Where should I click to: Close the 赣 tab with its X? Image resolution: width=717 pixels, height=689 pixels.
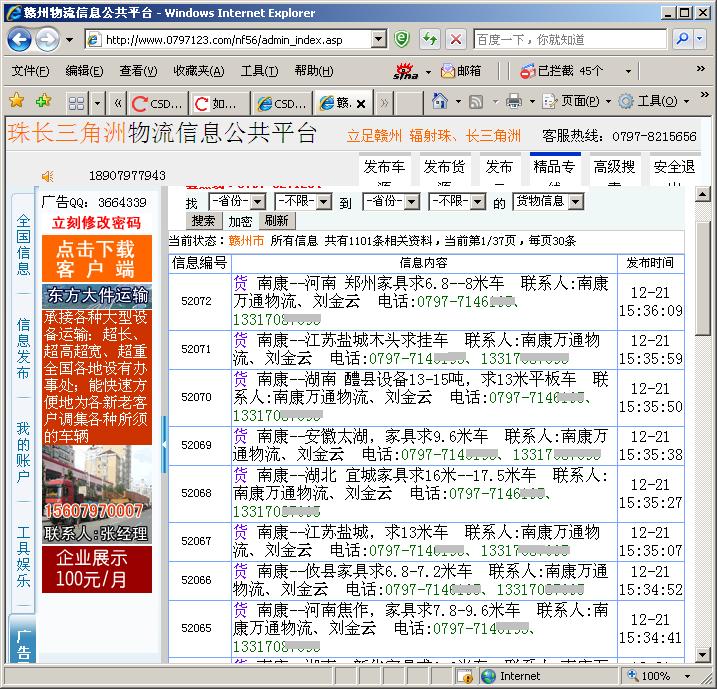(361, 104)
